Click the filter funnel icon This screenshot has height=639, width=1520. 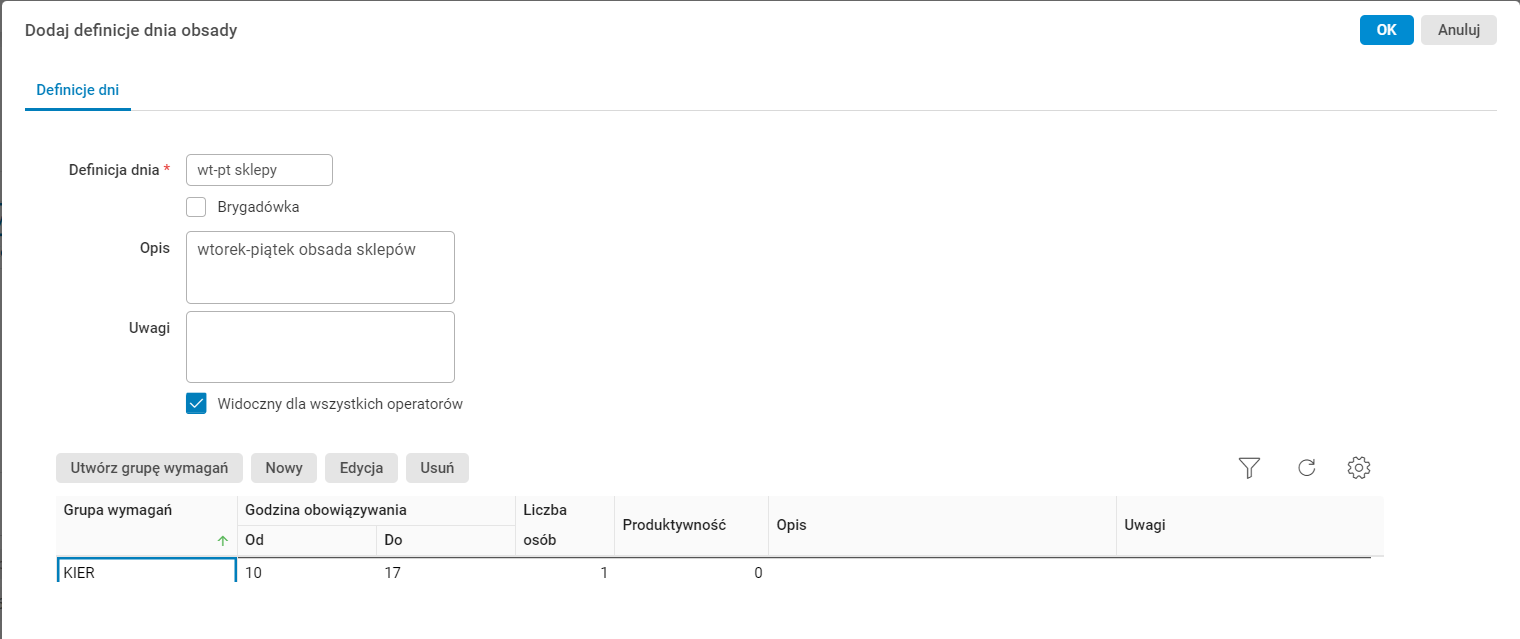pyautogui.click(x=1249, y=467)
